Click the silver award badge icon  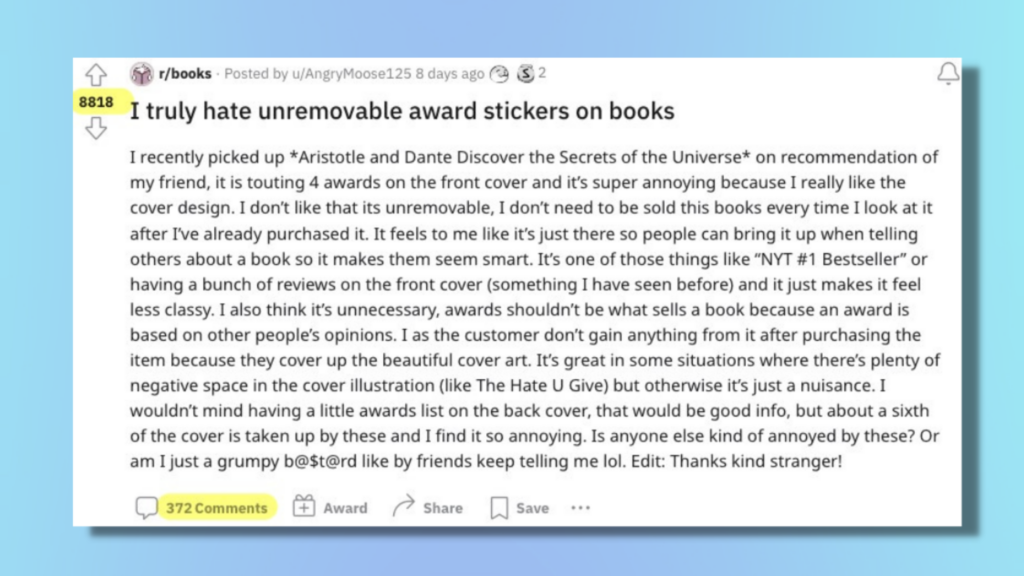(526, 74)
